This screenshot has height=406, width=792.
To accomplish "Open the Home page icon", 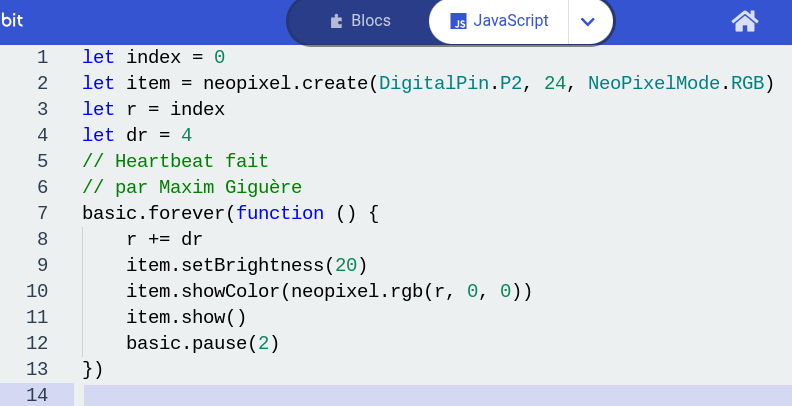I will 745,21.
